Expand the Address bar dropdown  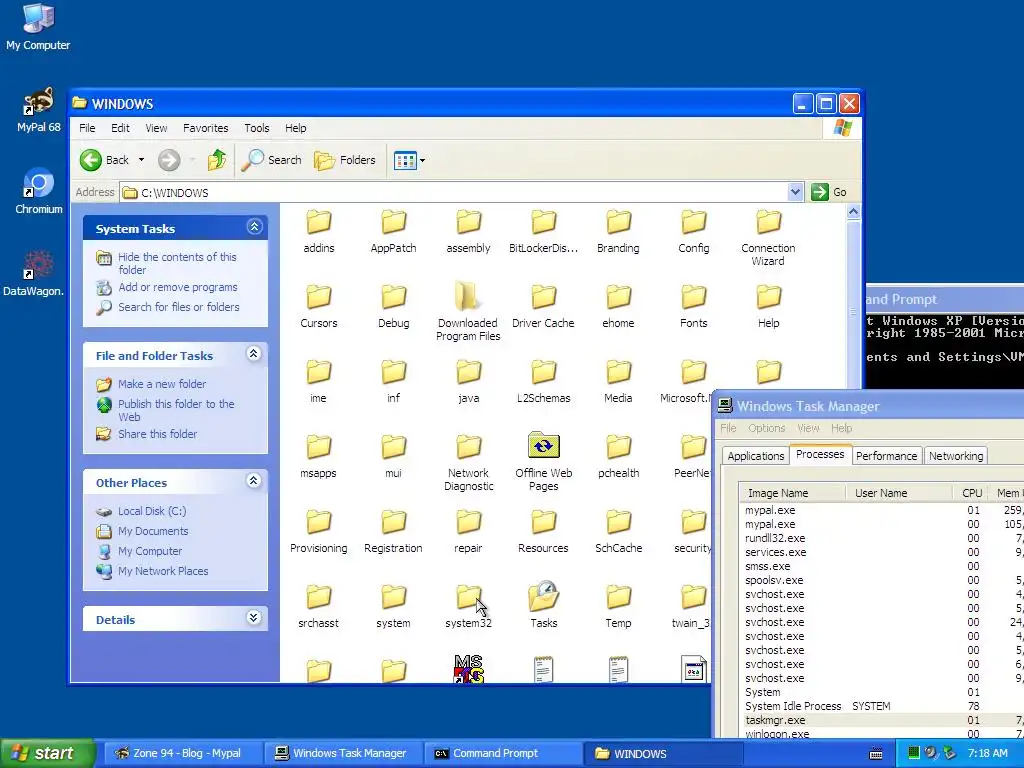point(795,192)
